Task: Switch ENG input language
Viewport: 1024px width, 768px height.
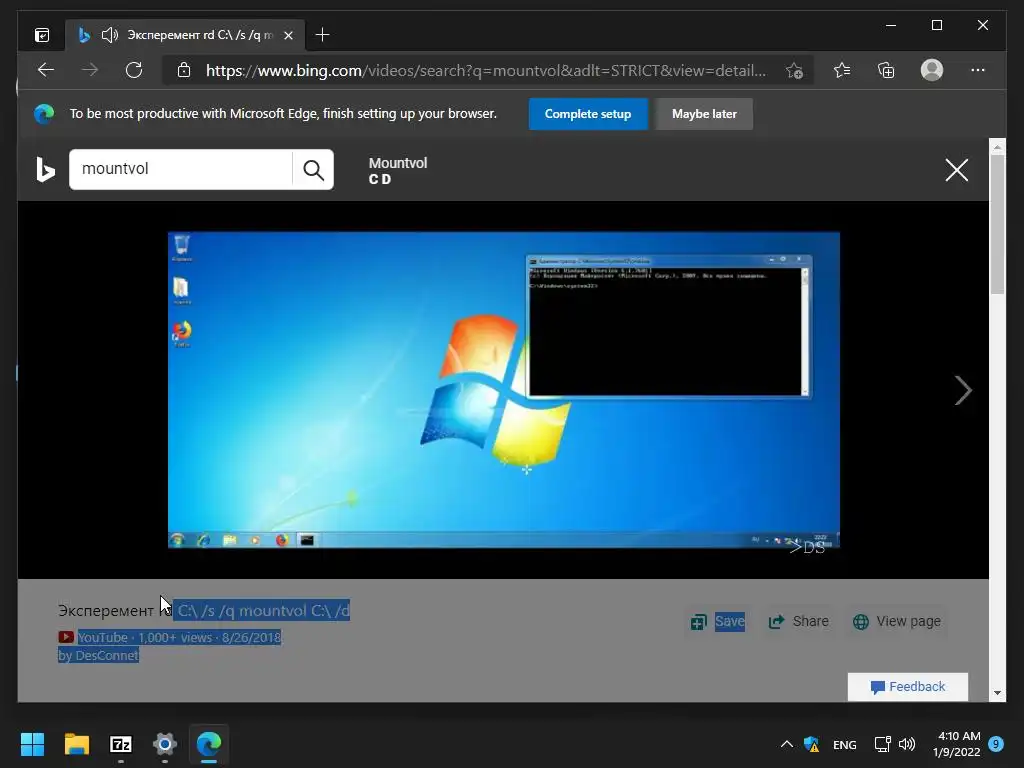Action: tap(844, 744)
